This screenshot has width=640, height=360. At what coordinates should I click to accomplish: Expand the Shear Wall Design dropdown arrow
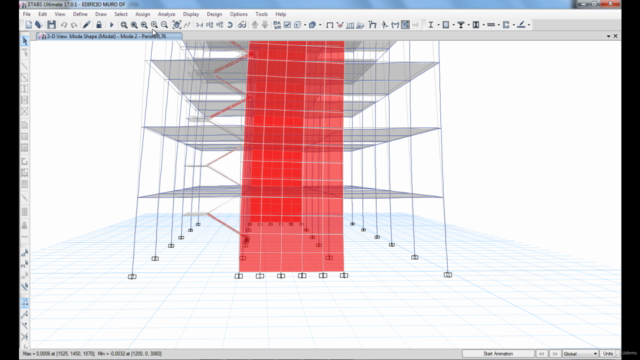pos(514,25)
